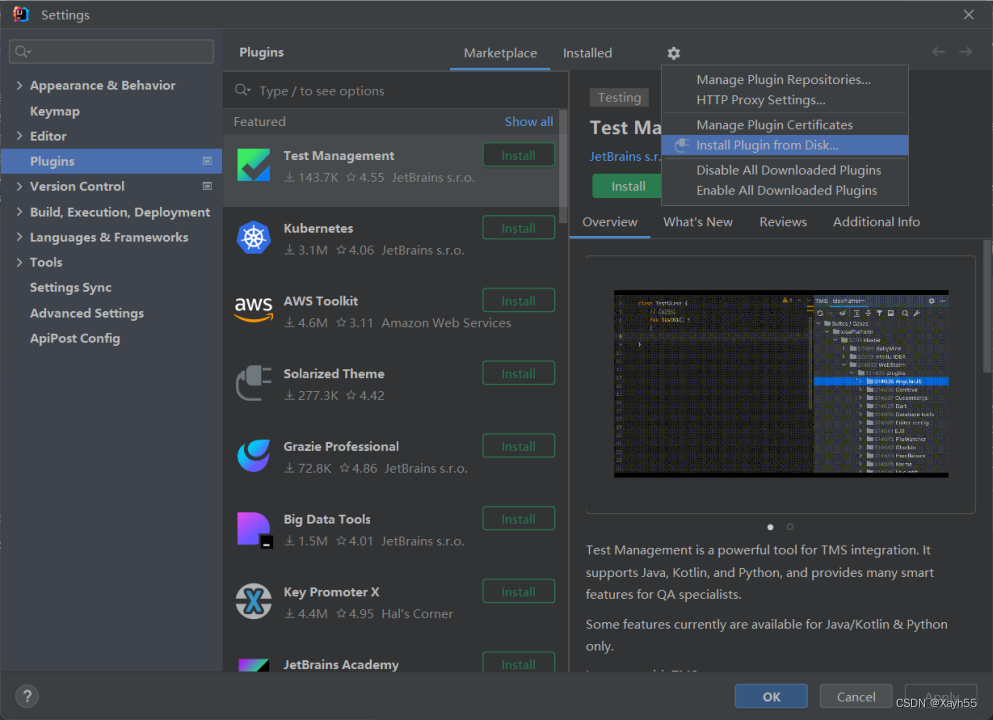Expand Appearance & Behavior settings

pyautogui.click(x=19, y=85)
